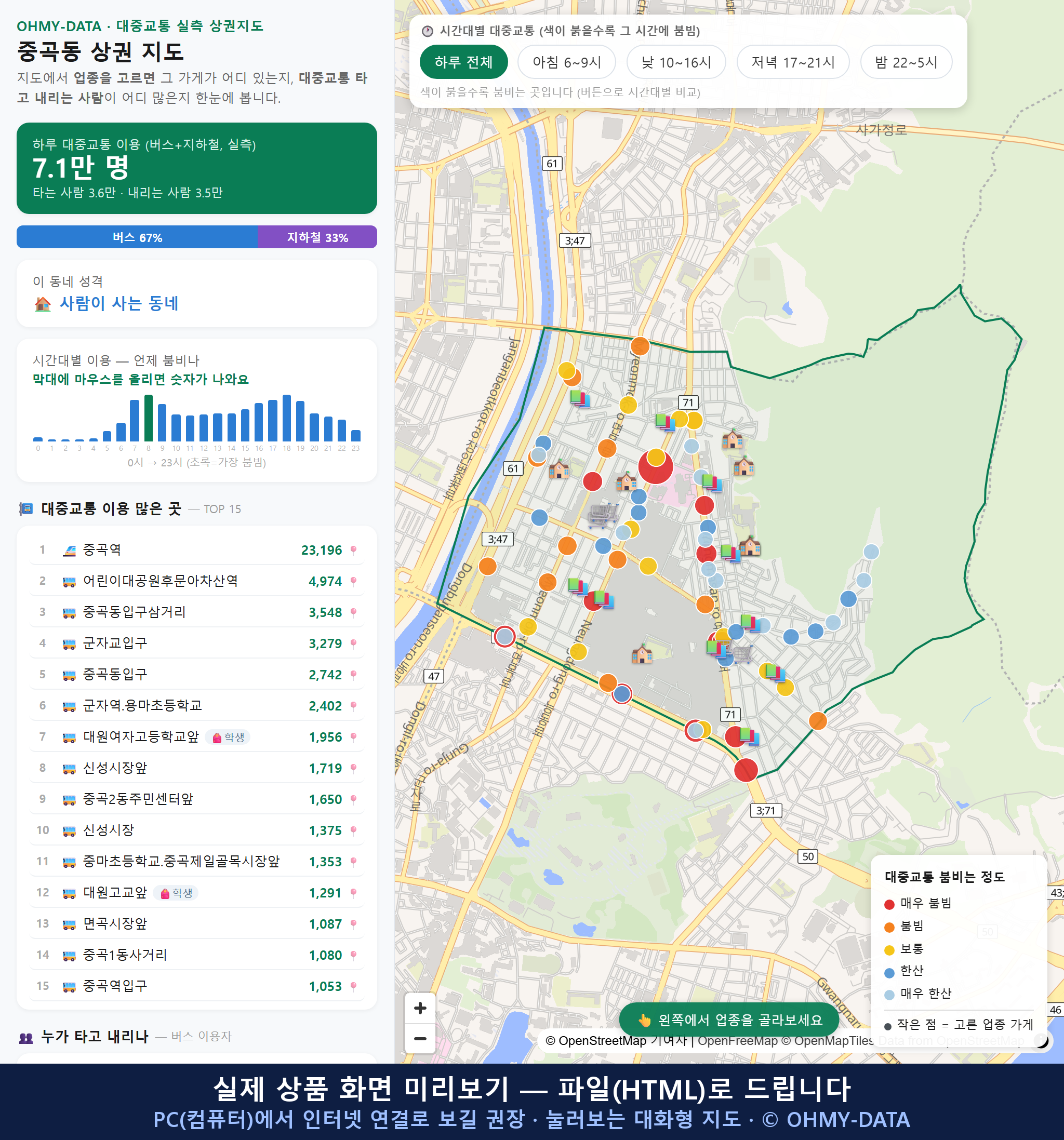Zoom out the map with minus button
1064x1140 pixels.
pos(420,1039)
